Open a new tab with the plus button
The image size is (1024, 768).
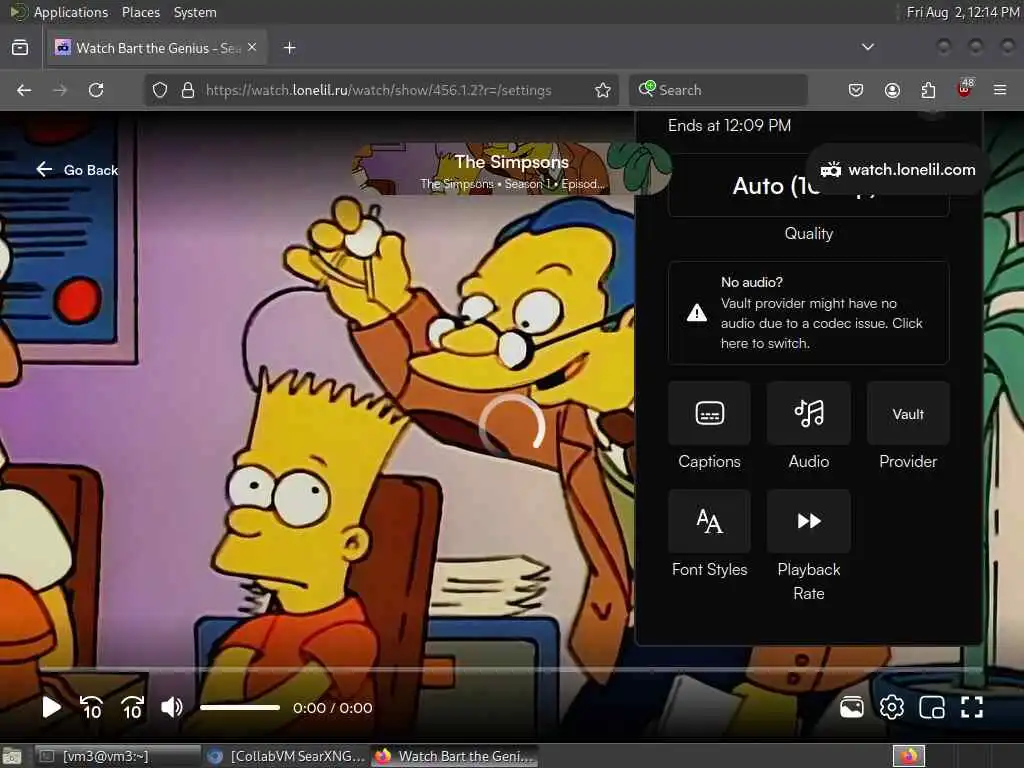pyautogui.click(x=290, y=48)
